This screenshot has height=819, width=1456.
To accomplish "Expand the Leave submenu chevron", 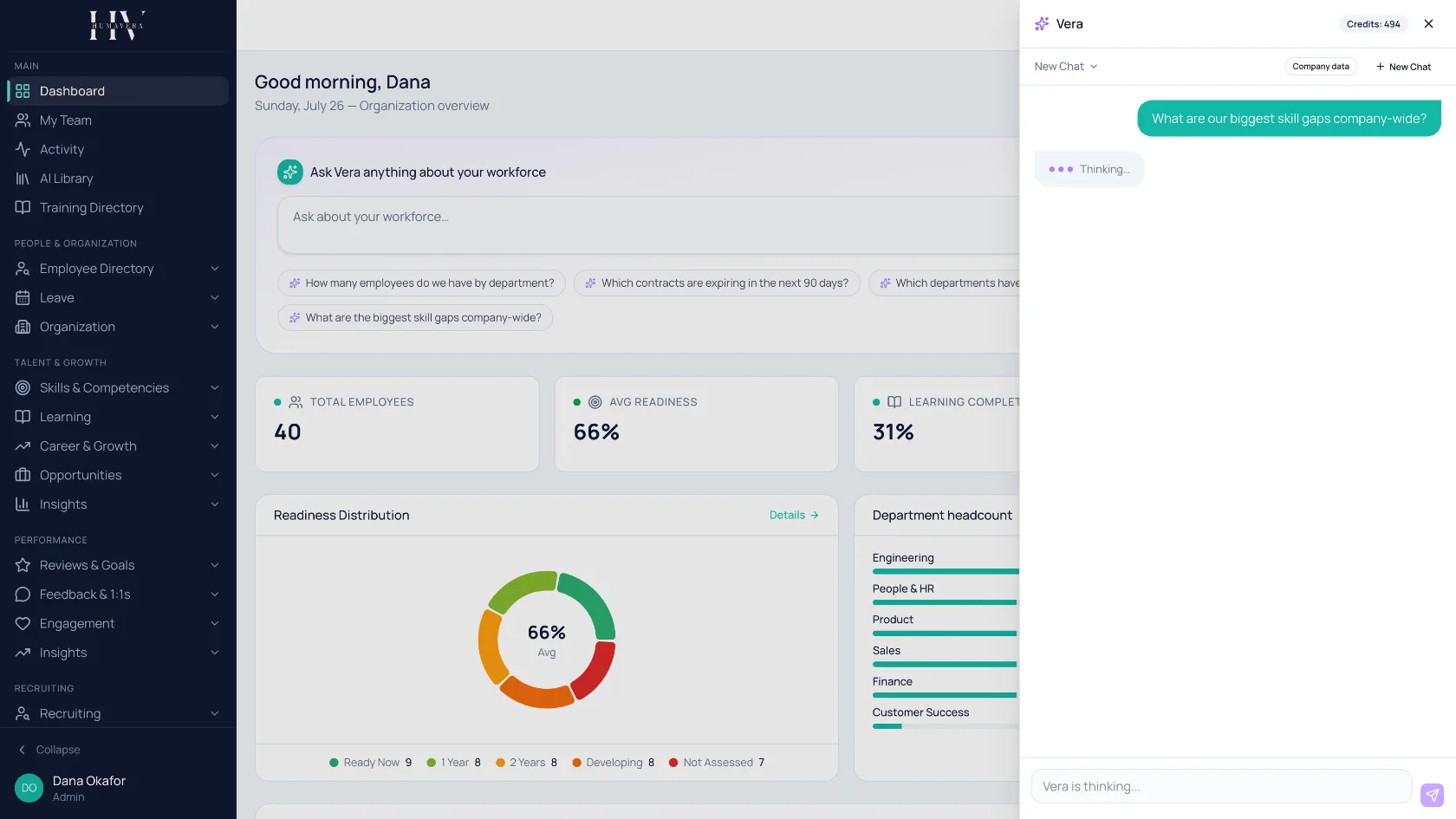I will (215, 298).
